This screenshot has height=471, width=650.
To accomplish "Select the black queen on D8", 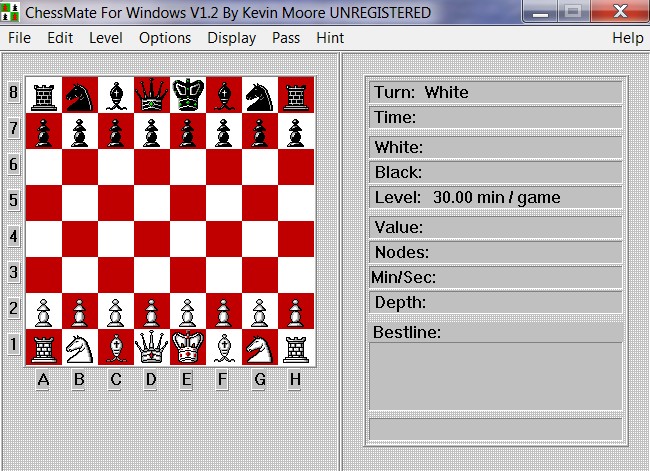I will point(152,95).
